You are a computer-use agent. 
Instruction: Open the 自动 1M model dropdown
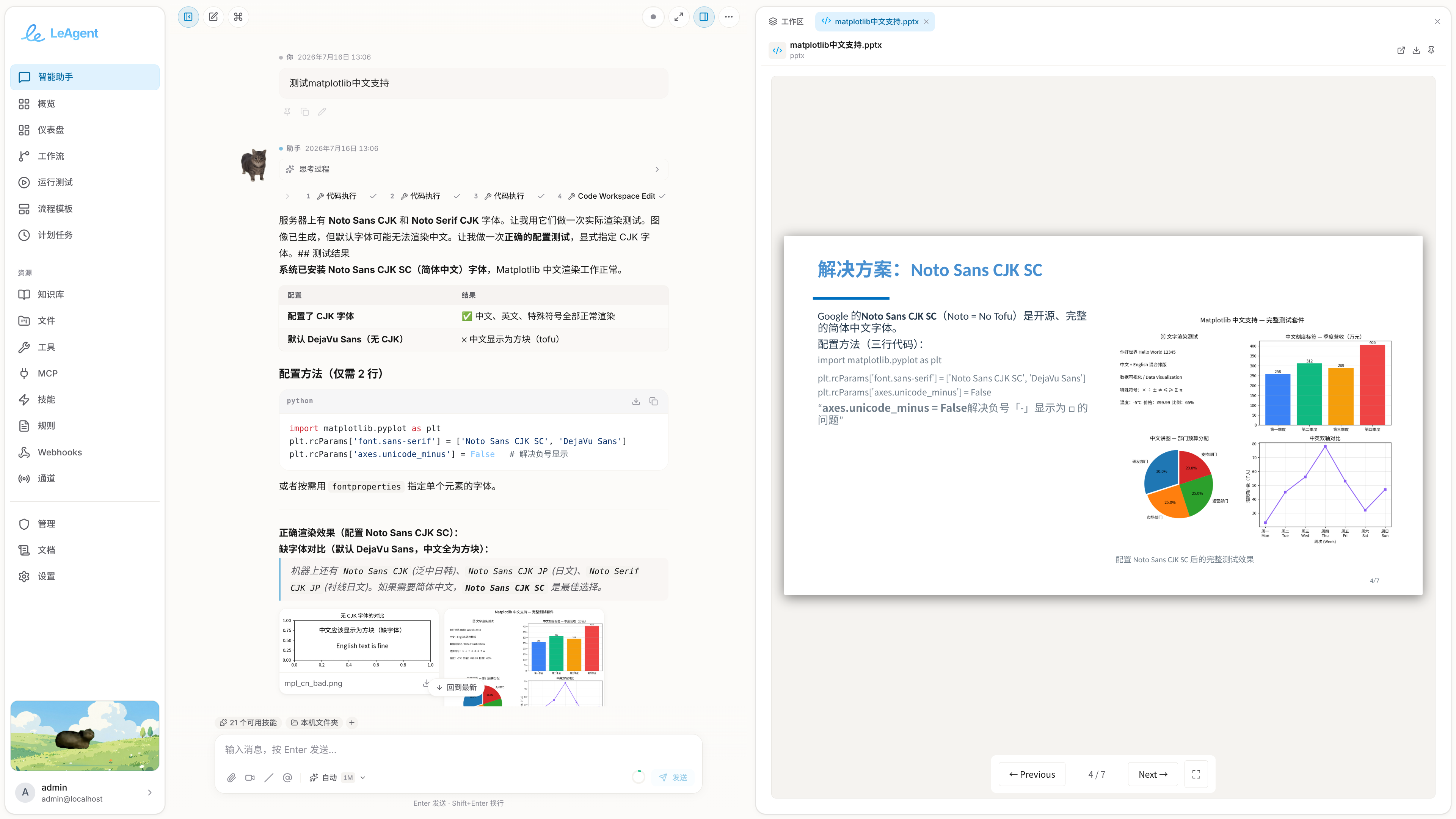tap(337, 778)
